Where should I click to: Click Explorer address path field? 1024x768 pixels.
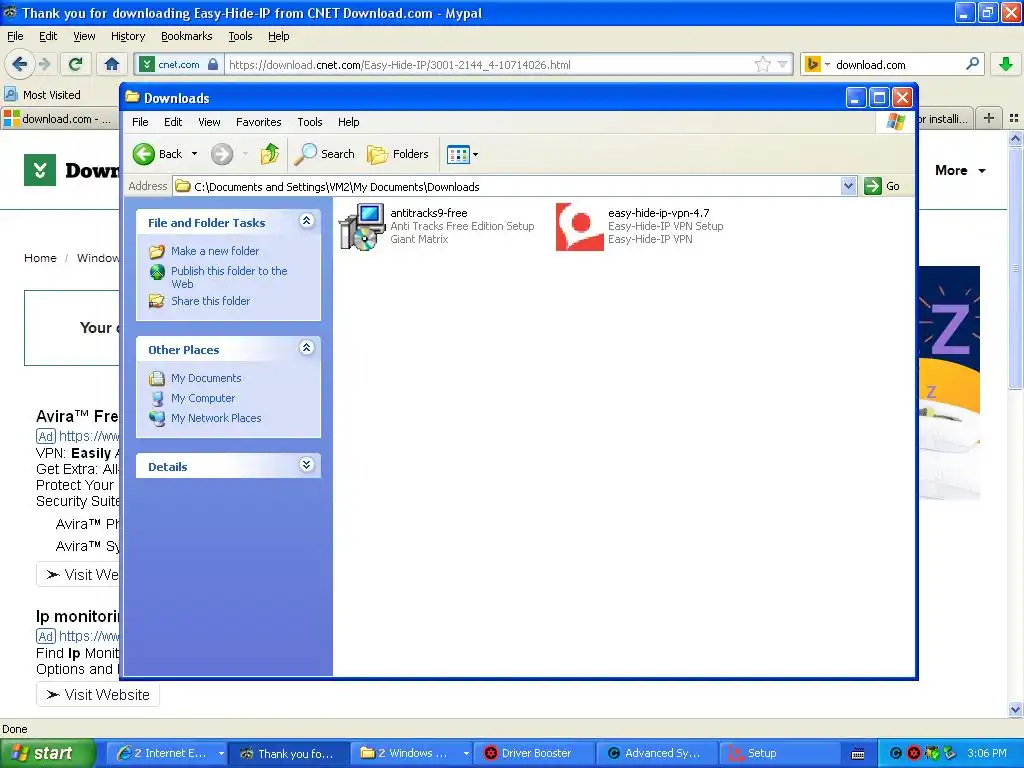[507, 186]
